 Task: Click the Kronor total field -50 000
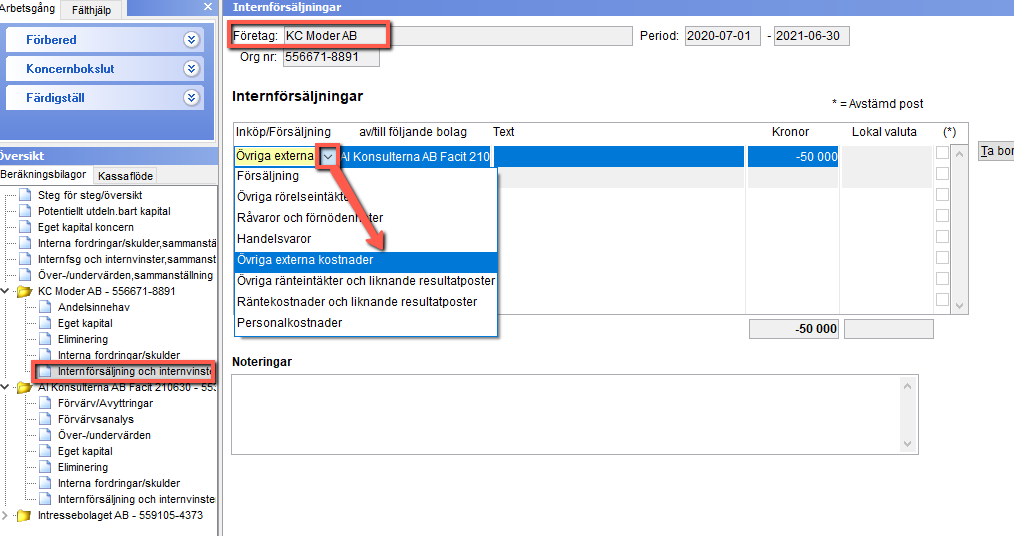793,328
